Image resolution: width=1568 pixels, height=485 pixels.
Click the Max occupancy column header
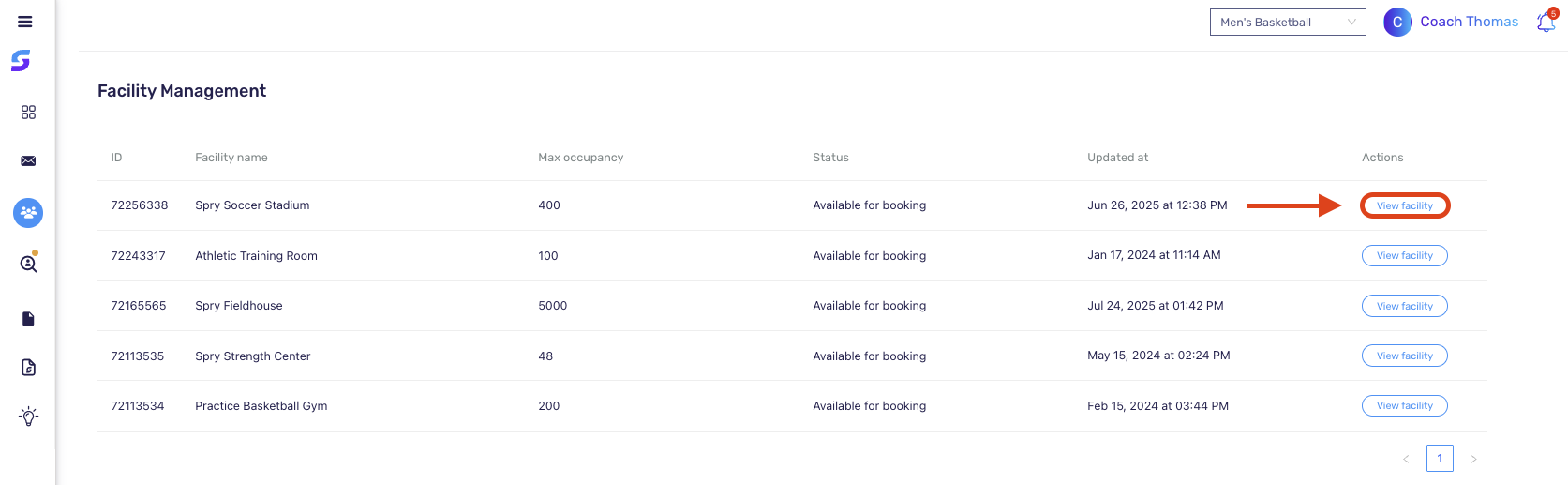click(580, 158)
